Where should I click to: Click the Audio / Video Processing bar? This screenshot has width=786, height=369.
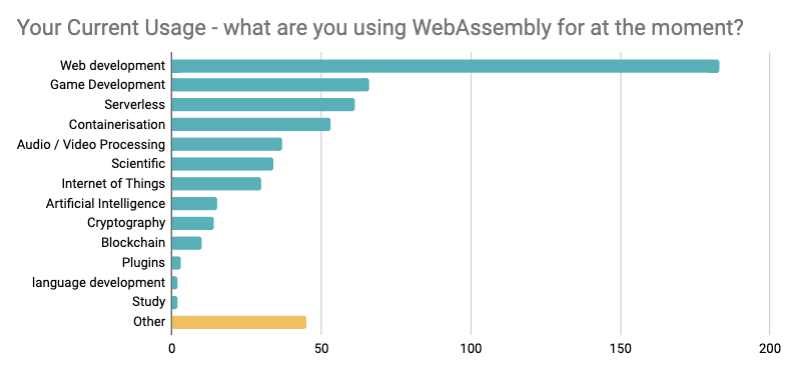pos(227,144)
